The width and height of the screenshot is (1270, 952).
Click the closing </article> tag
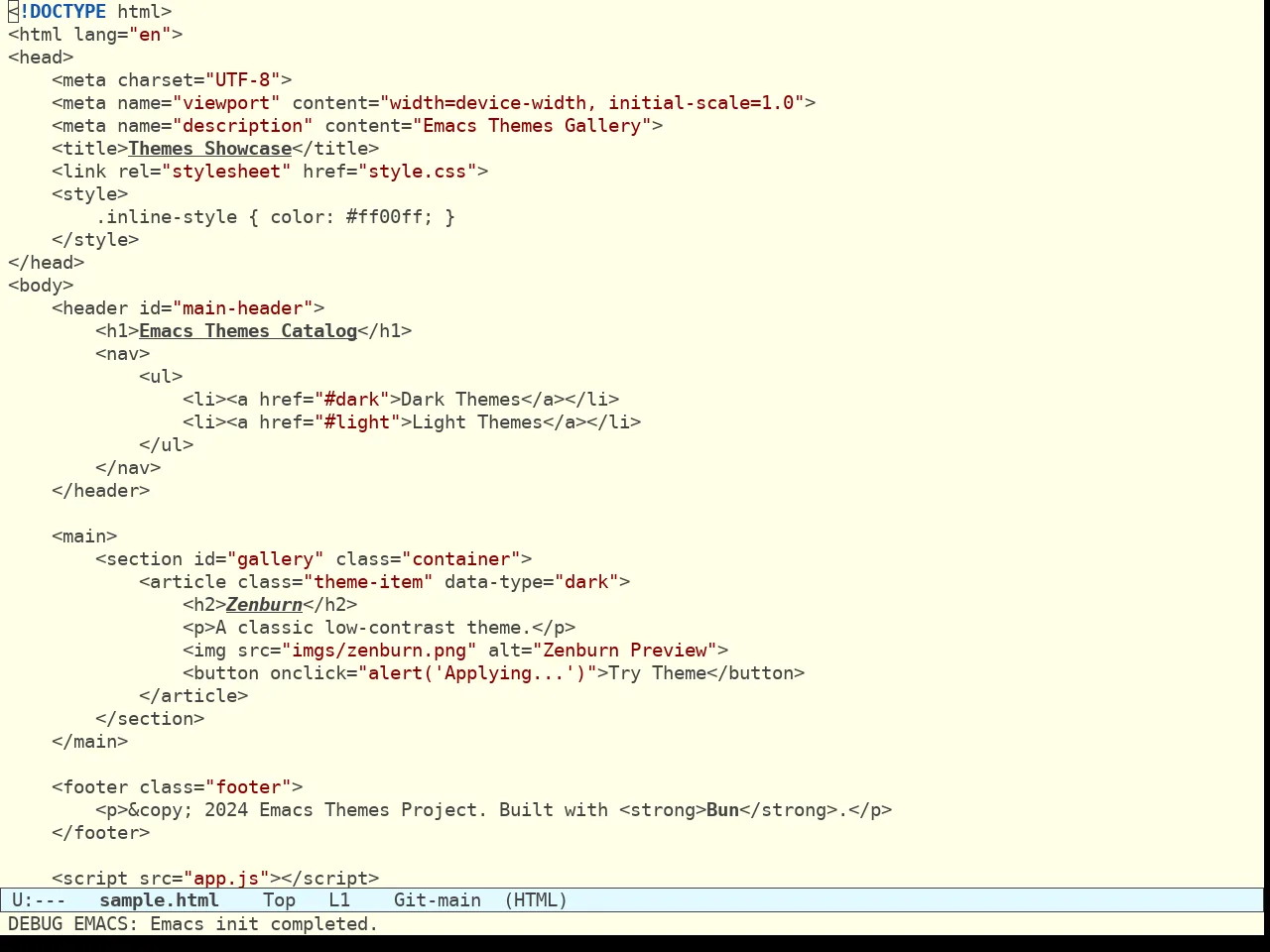click(193, 696)
